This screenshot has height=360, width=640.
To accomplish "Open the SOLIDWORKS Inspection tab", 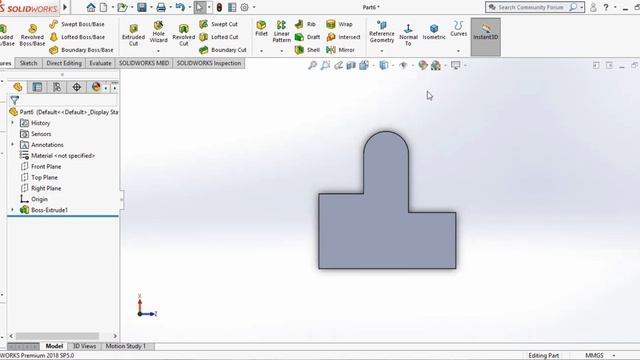I will pos(209,63).
